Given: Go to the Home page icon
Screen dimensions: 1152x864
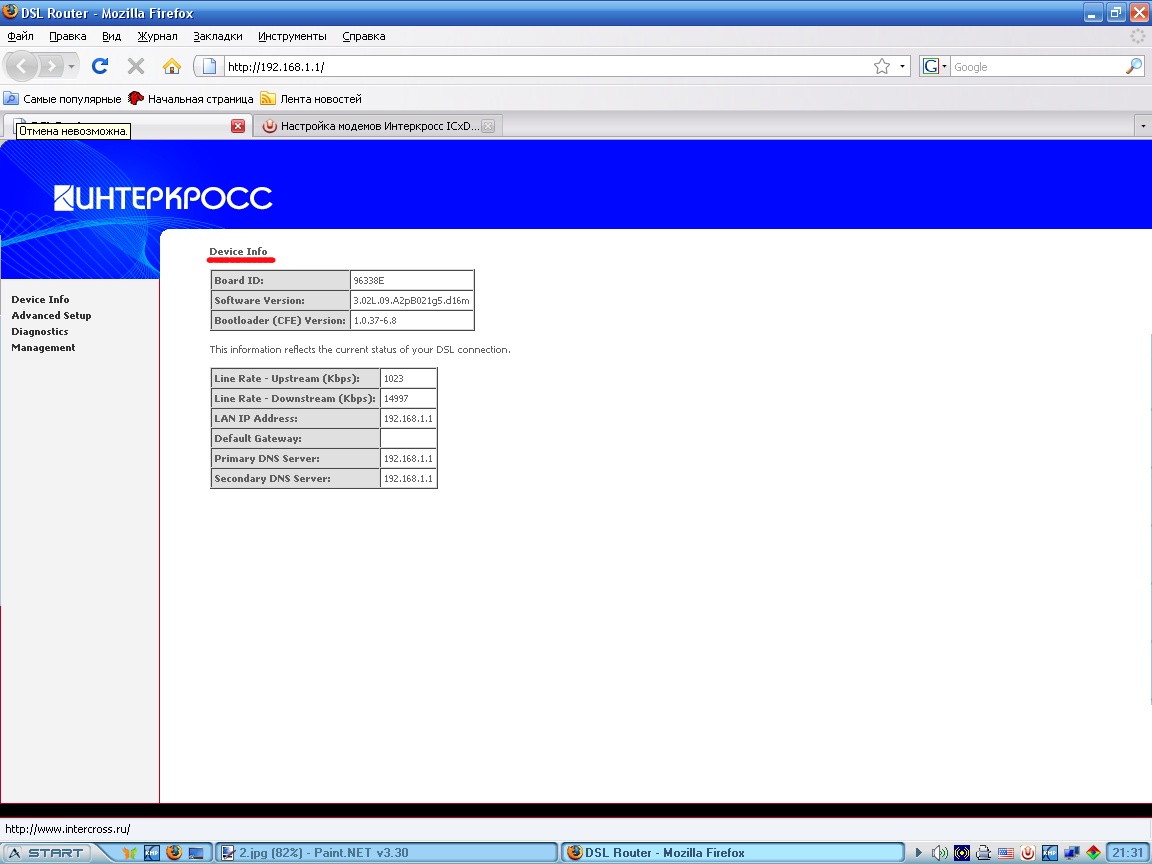Looking at the screenshot, I should [x=172, y=67].
